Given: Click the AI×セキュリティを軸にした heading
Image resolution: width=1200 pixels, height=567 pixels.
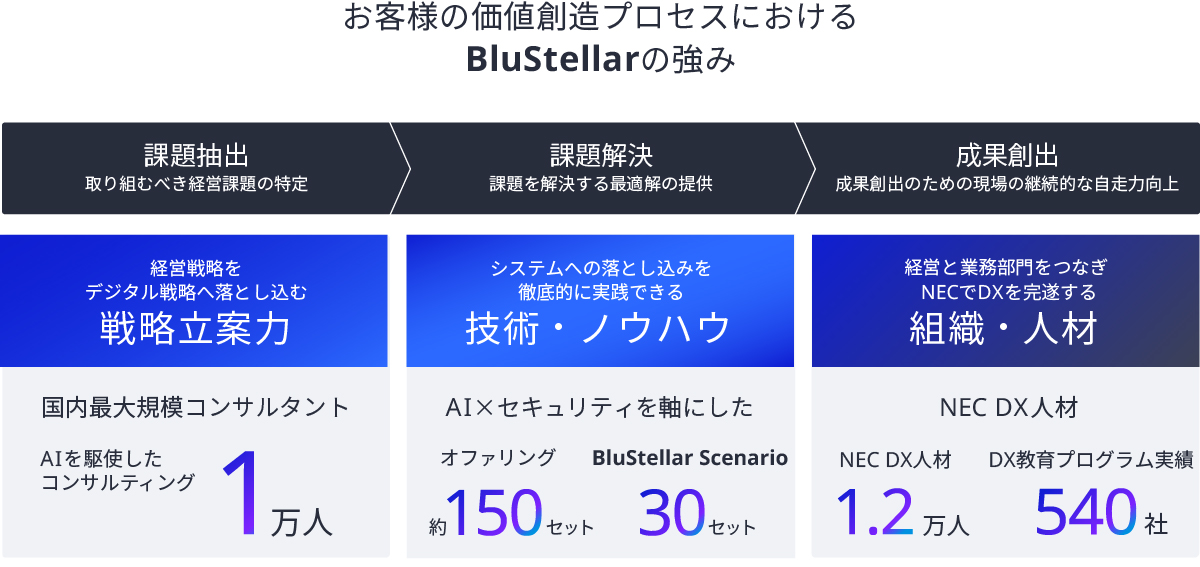Looking at the screenshot, I should tap(600, 407).
